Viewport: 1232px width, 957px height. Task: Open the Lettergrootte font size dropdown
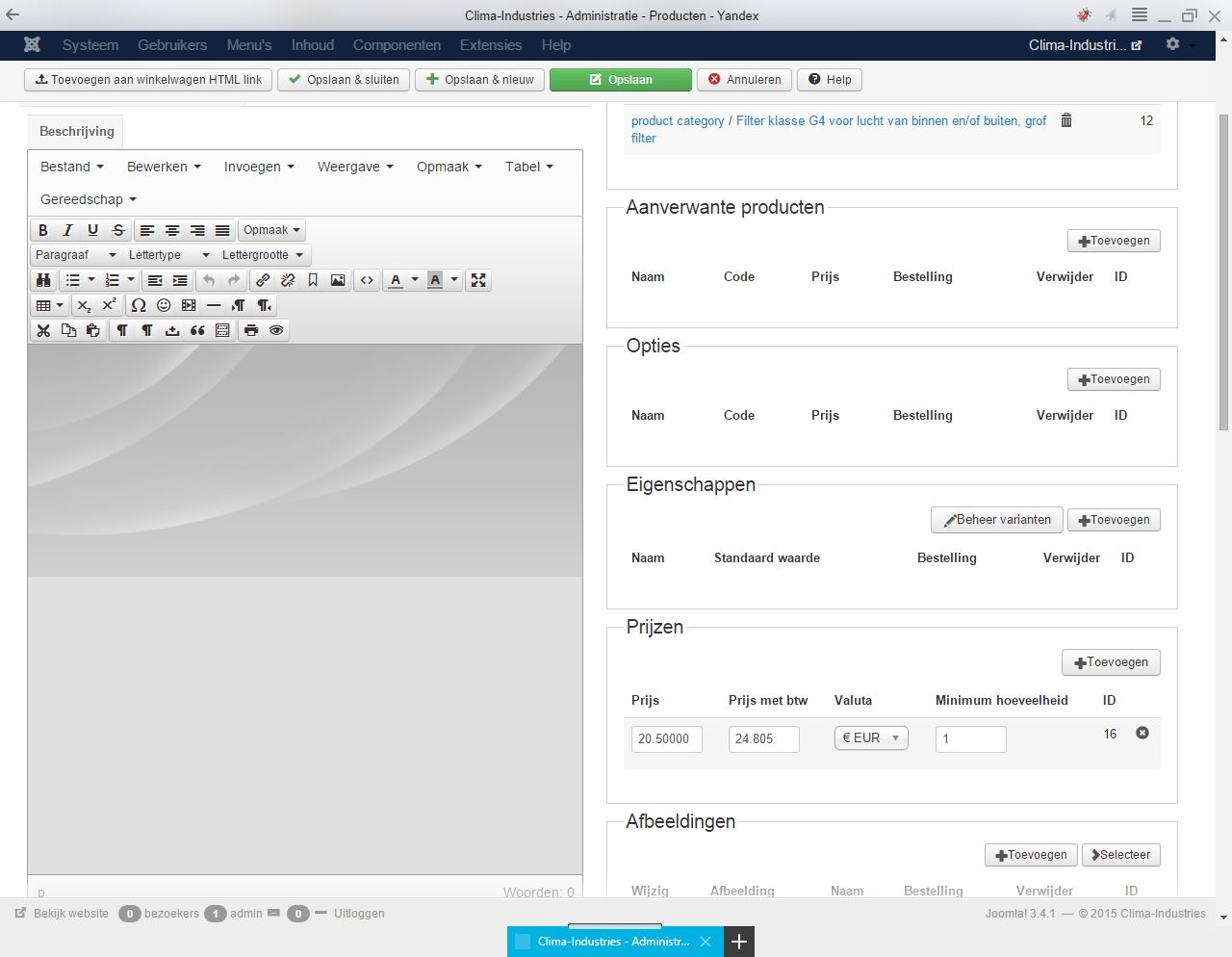263,255
